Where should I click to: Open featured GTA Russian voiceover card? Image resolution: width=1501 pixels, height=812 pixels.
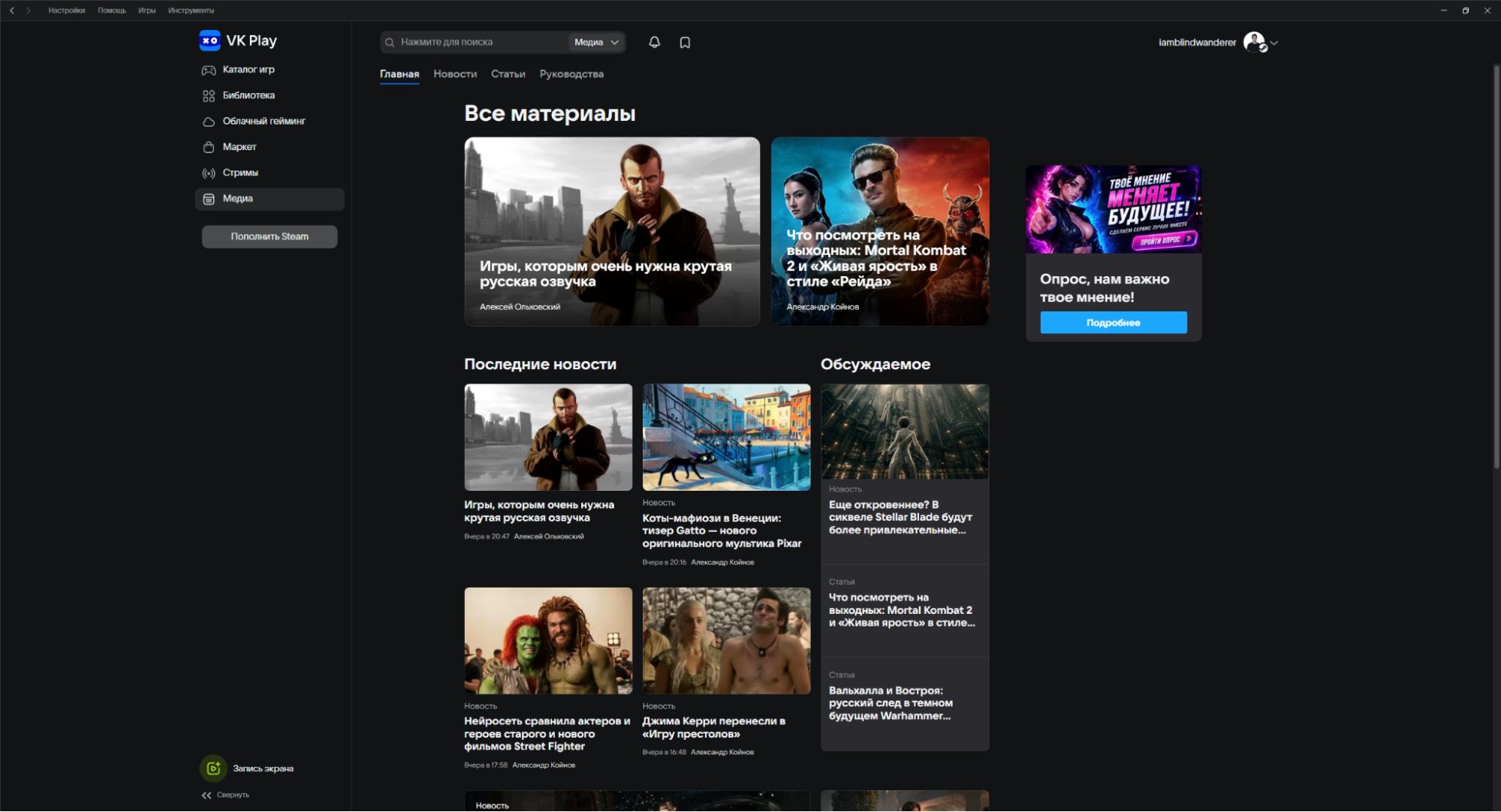612,232
